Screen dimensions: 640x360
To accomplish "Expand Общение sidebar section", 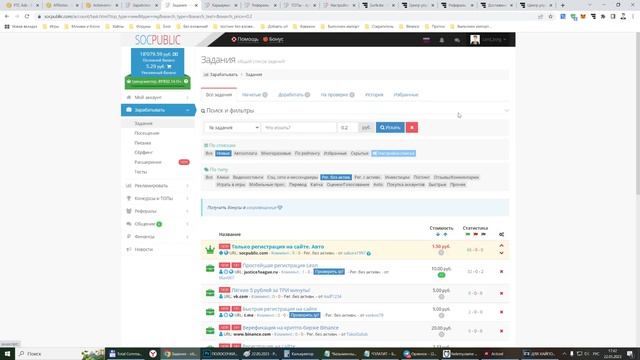I will tap(158, 224).
